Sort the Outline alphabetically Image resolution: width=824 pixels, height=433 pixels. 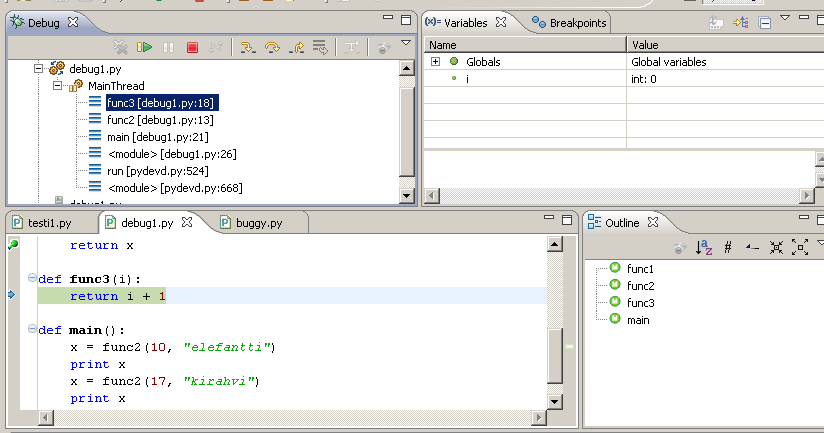[x=704, y=247]
